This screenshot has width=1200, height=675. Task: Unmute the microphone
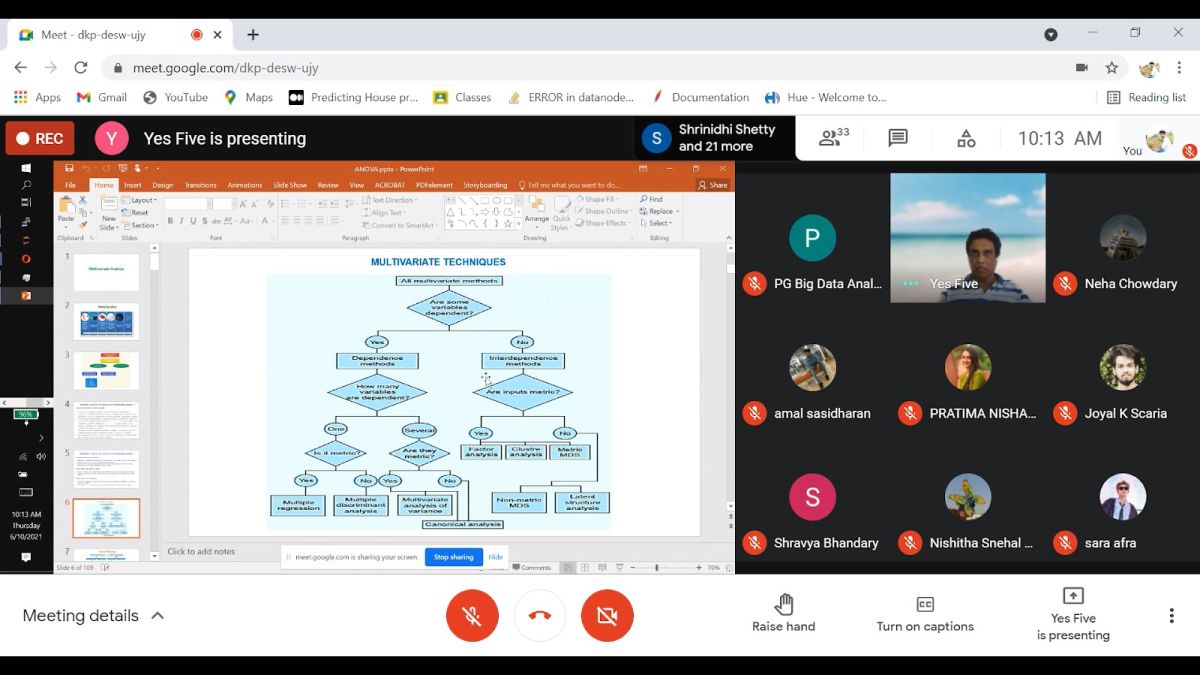pyautogui.click(x=472, y=615)
